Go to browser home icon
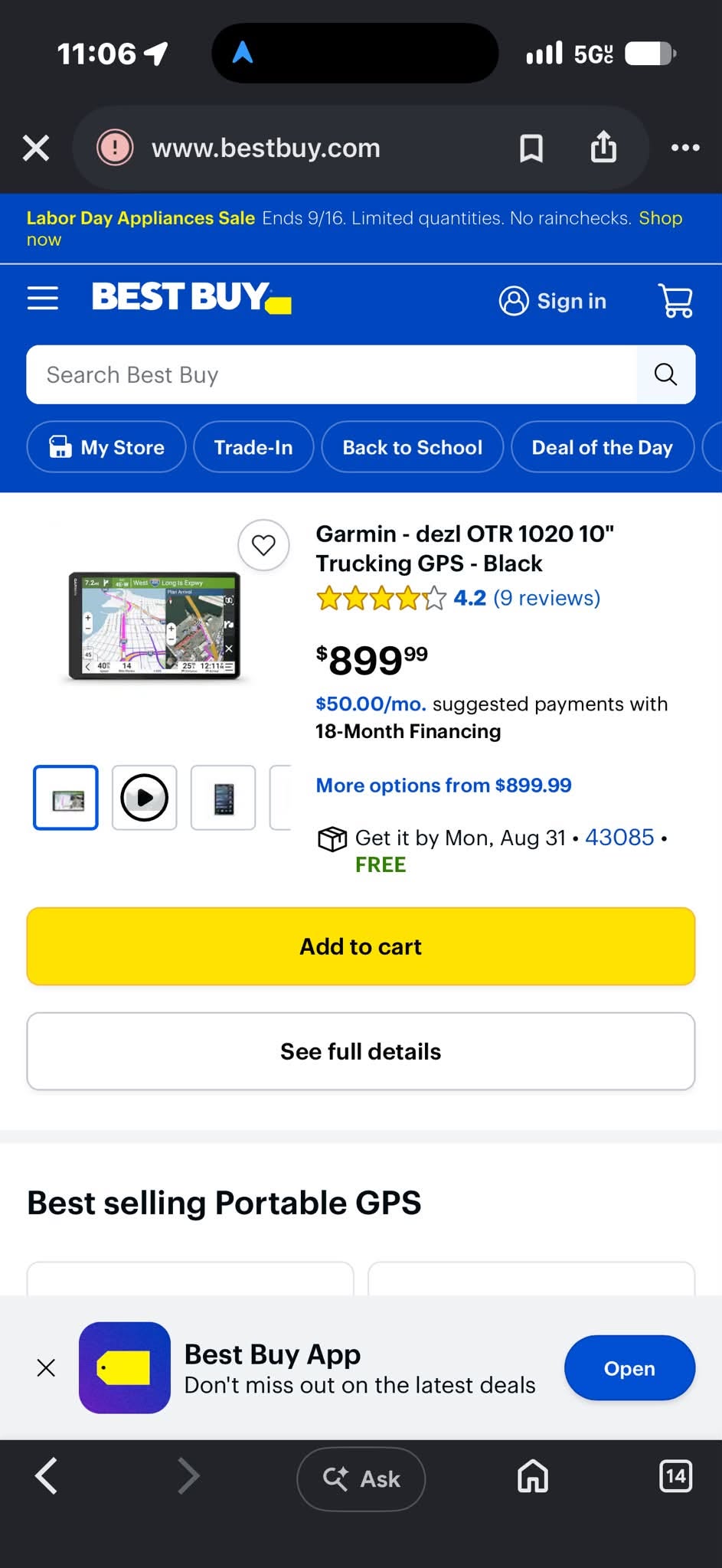This screenshot has height=1568, width=722. pos(533,1475)
